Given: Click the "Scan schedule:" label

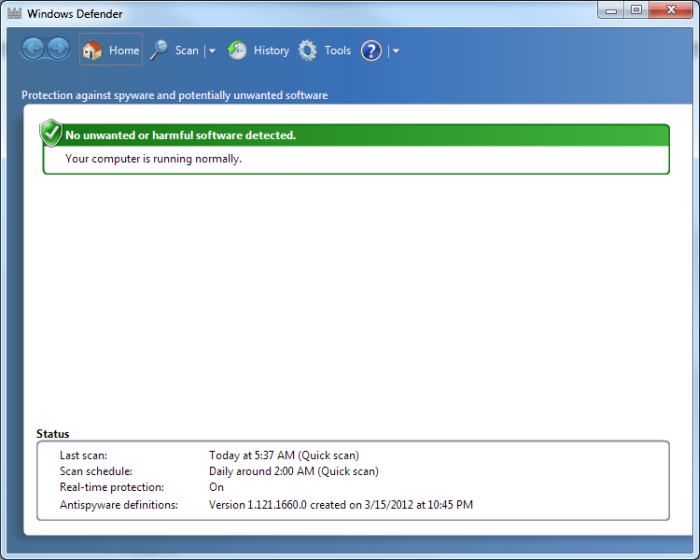Looking at the screenshot, I should point(96,472).
